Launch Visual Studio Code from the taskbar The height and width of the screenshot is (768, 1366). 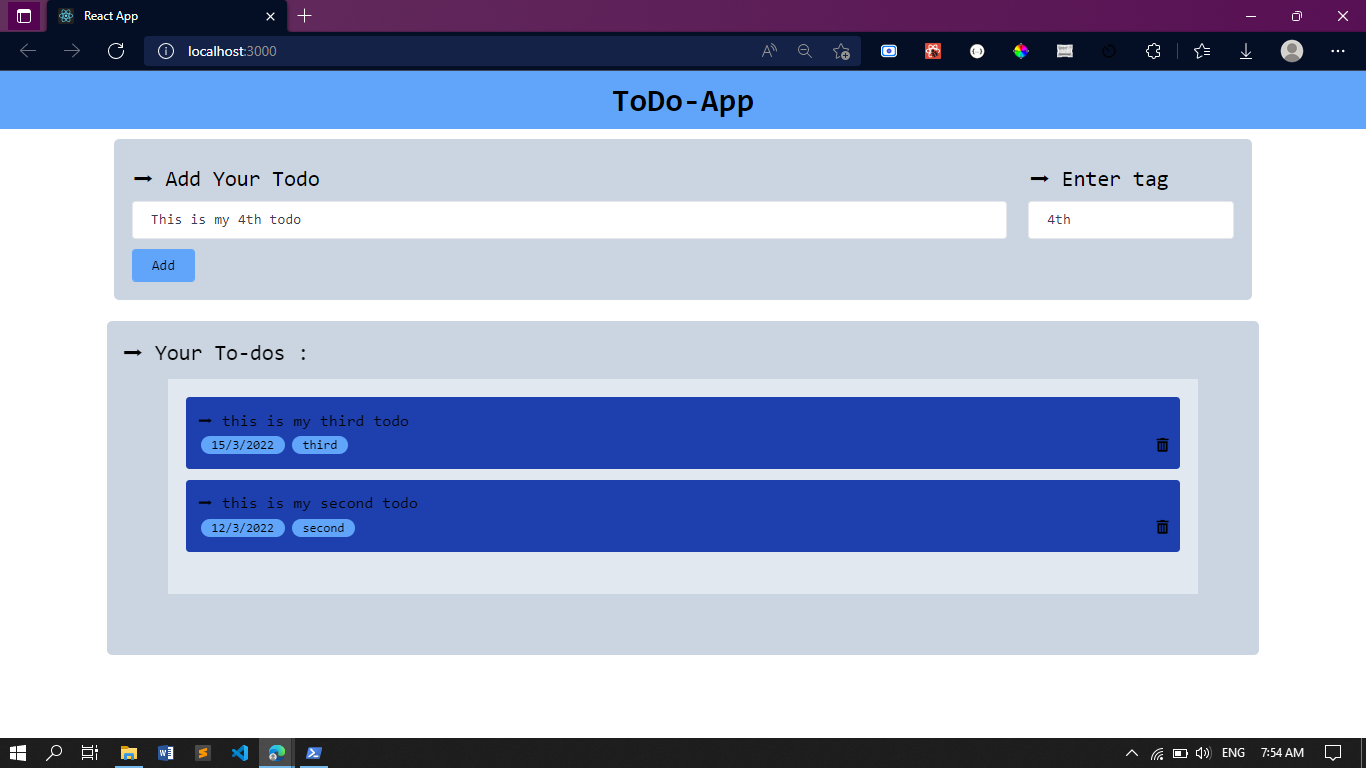239,752
